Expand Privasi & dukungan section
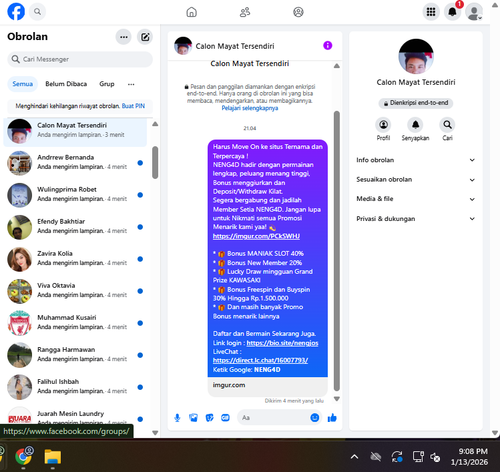This screenshot has width=500, height=472. (415, 219)
